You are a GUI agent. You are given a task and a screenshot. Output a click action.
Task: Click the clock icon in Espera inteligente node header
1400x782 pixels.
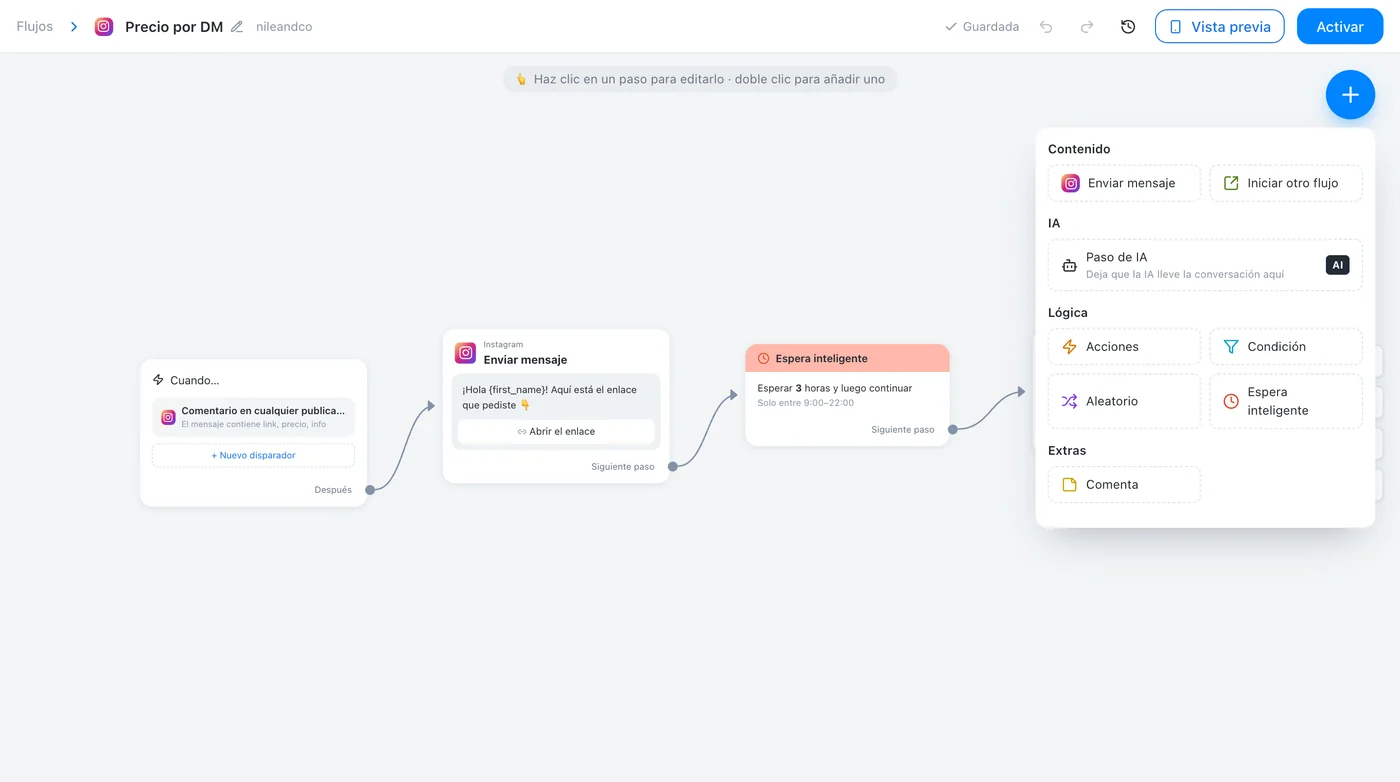763,358
